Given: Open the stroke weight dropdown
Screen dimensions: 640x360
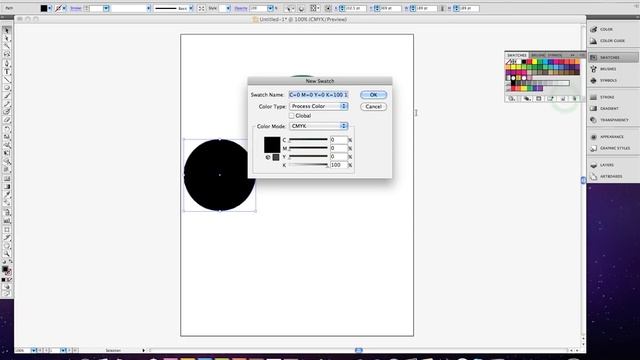Looking at the screenshot, I should point(106,8).
